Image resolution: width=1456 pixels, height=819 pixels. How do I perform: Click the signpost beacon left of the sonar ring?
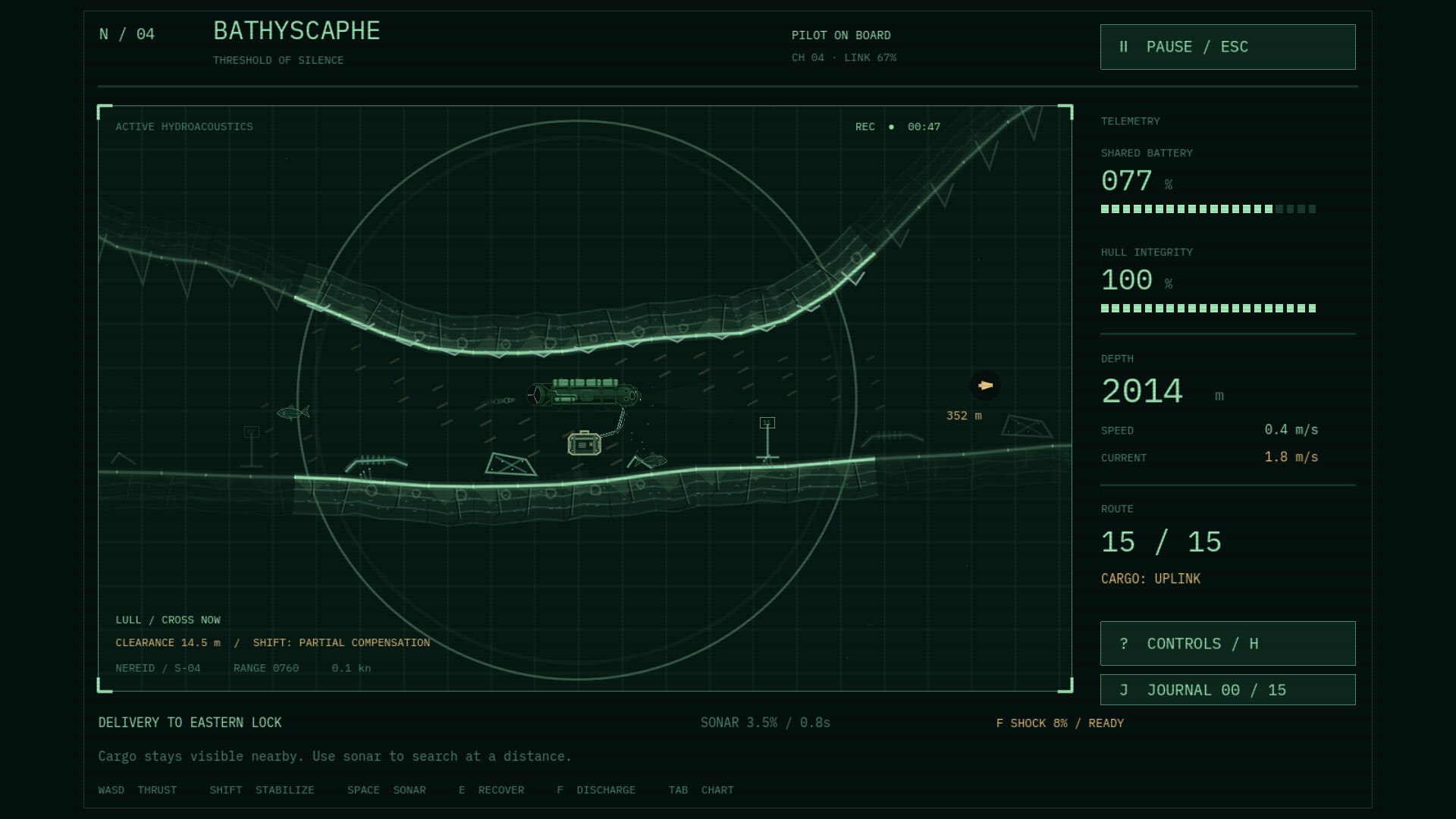point(252,447)
